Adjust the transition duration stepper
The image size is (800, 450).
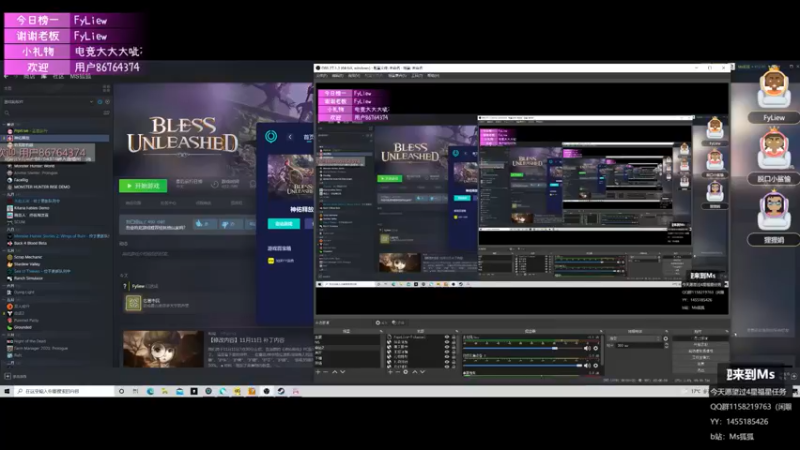click(x=667, y=345)
